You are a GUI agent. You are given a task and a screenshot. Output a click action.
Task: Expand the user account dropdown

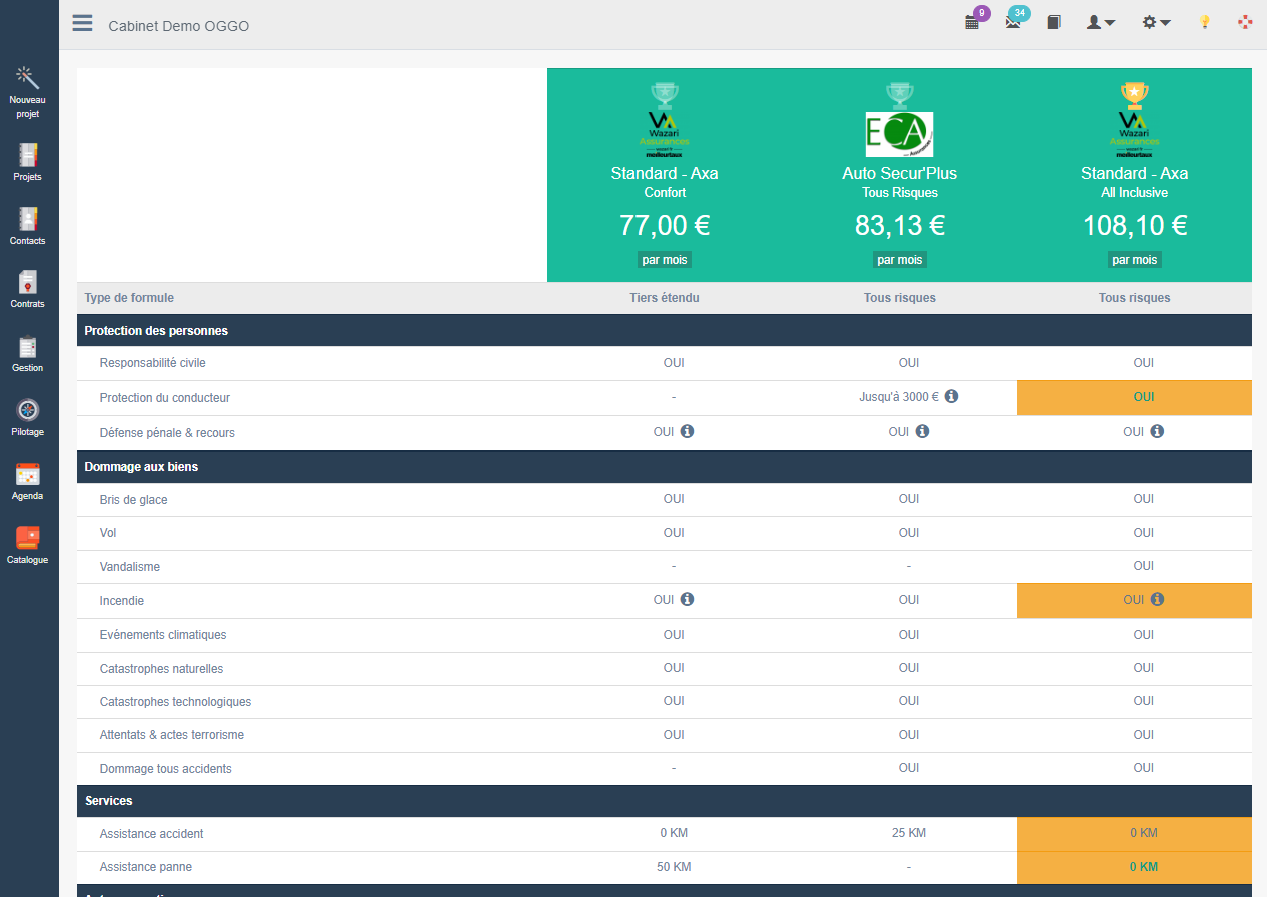[1100, 22]
